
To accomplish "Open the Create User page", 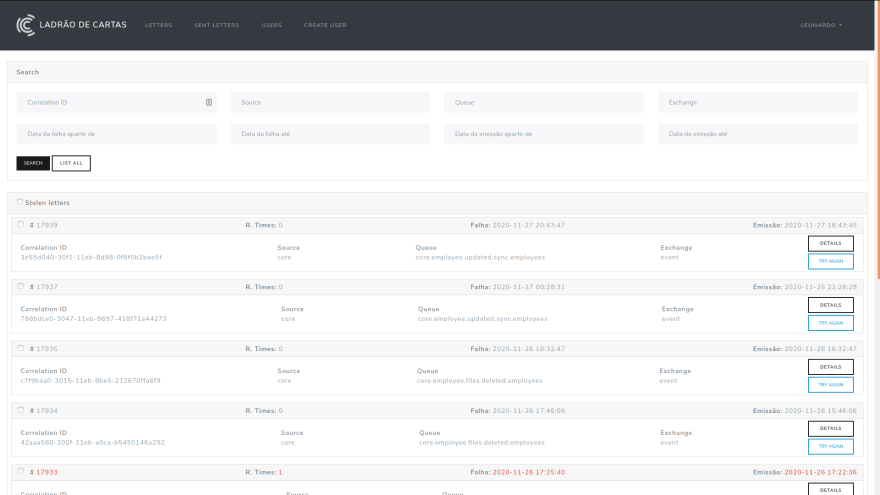I will pos(325,25).
